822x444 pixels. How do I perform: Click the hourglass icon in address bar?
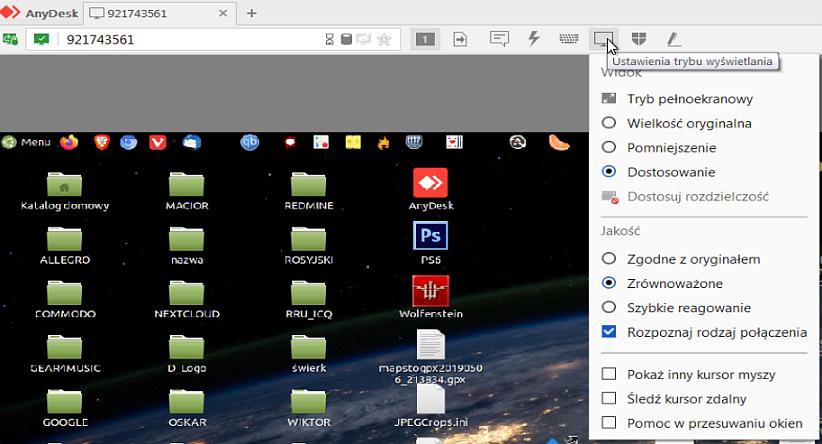pyautogui.click(x=329, y=39)
